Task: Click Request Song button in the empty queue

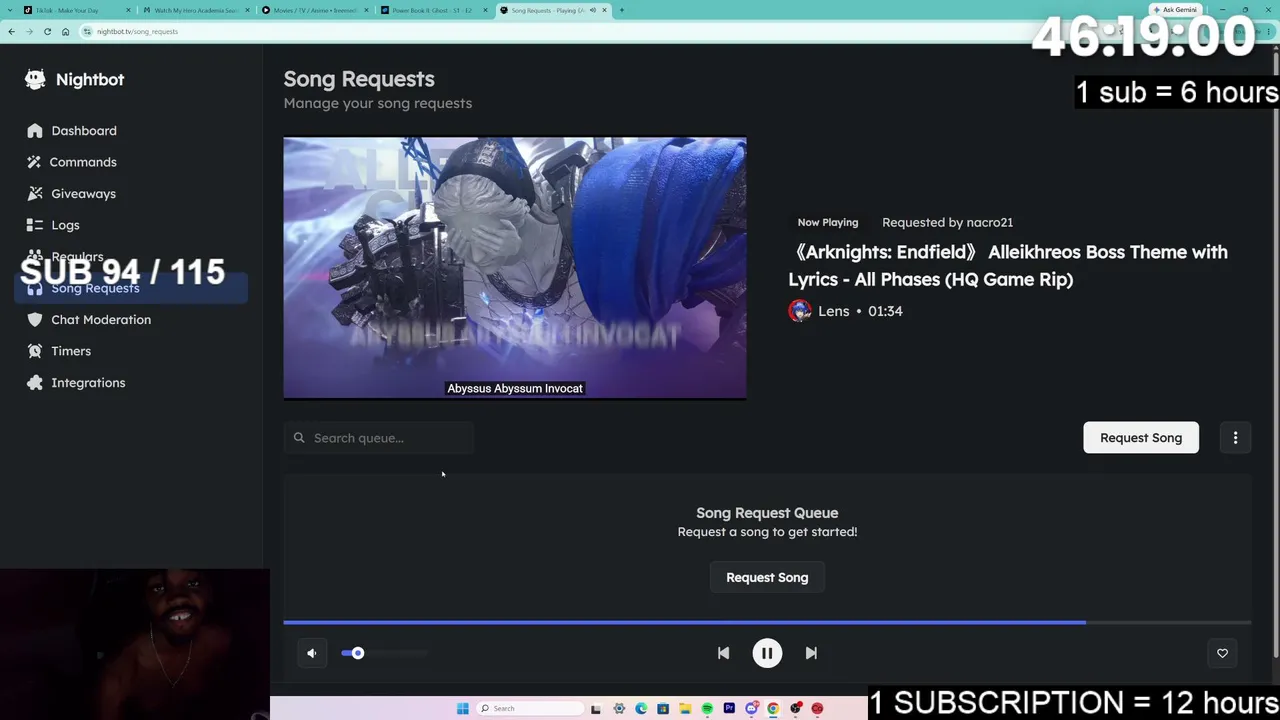Action: pyautogui.click(x=767, y=577)
